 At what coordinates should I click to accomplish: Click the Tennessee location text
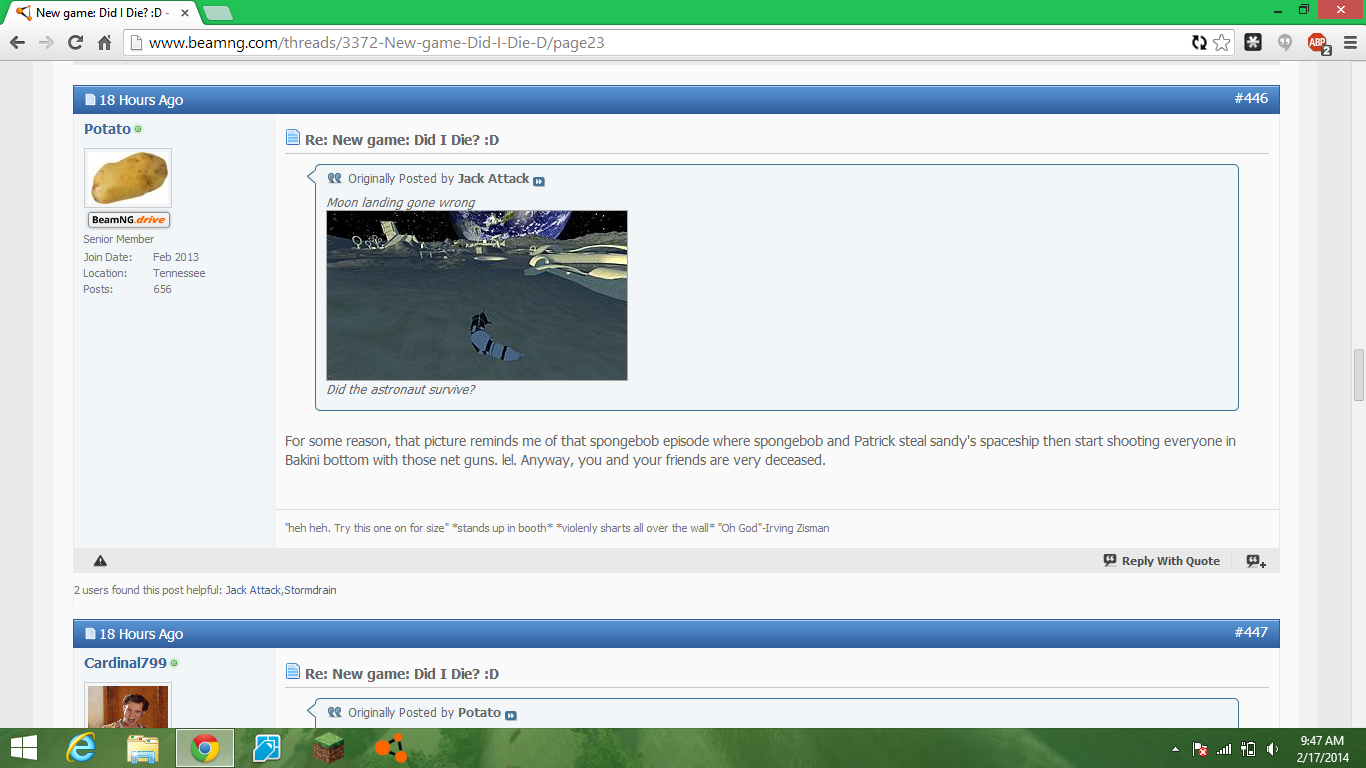[179, 273]
